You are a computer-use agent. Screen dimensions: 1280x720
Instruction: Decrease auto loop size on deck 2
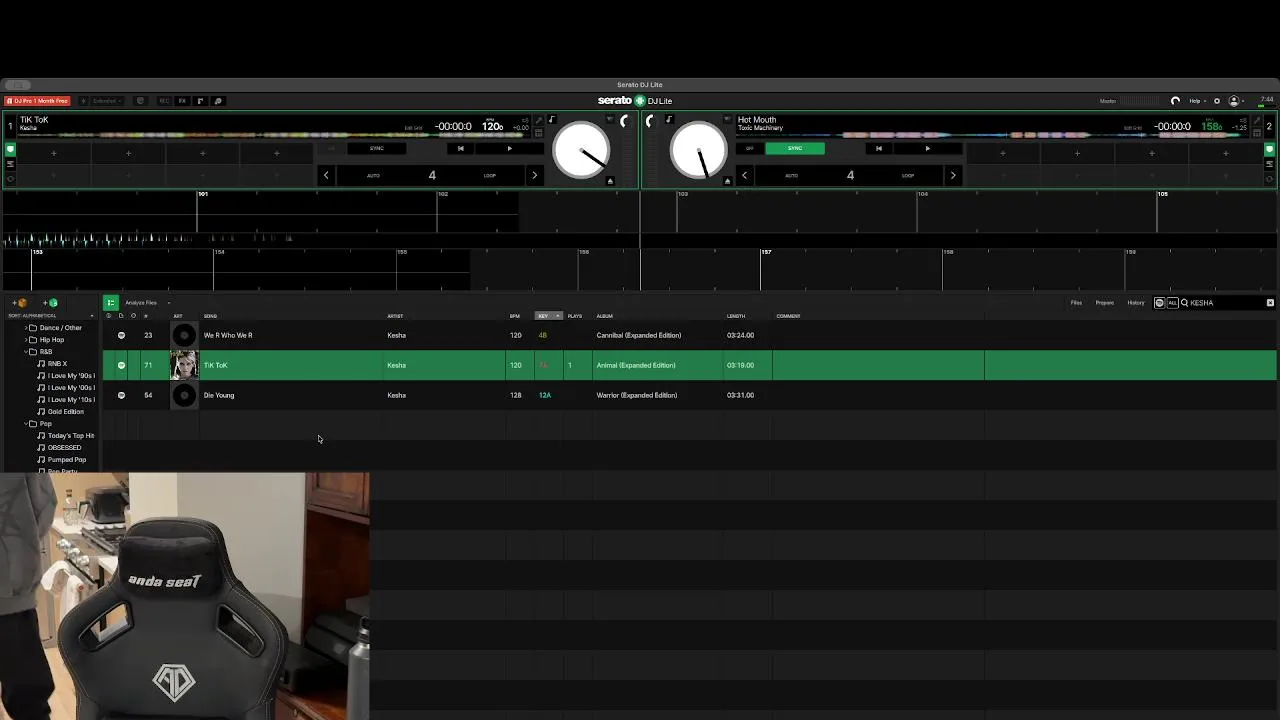coord(744,175)
